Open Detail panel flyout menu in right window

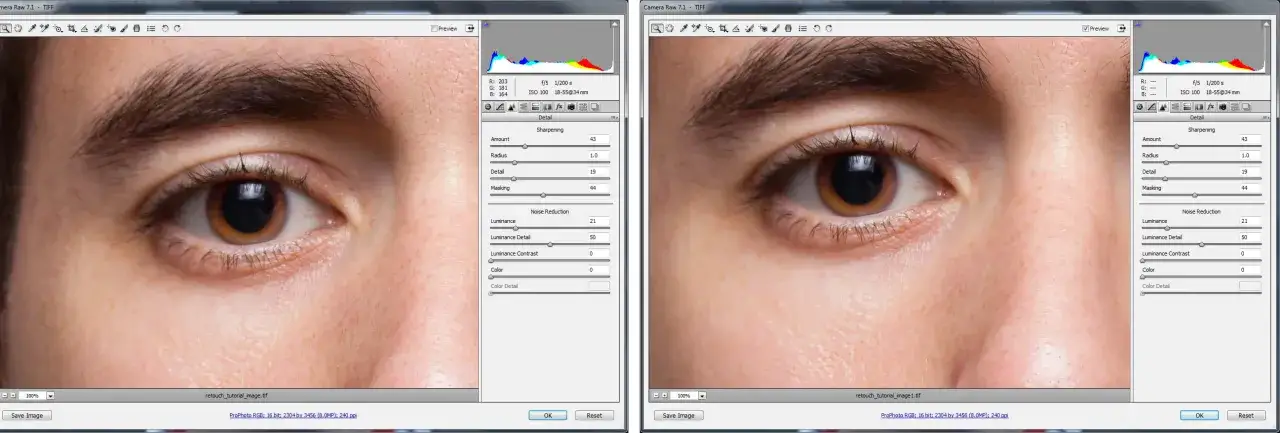coord(1267,117)
